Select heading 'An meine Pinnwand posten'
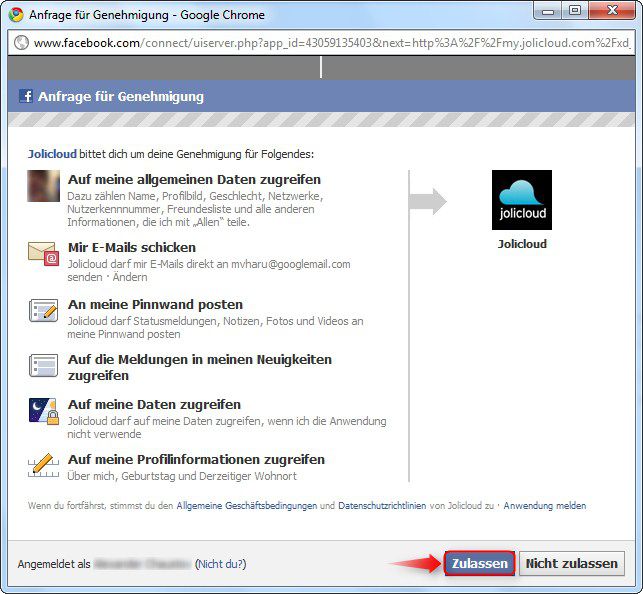This screenshot has width=643, height=594. [x=155, y=305]
